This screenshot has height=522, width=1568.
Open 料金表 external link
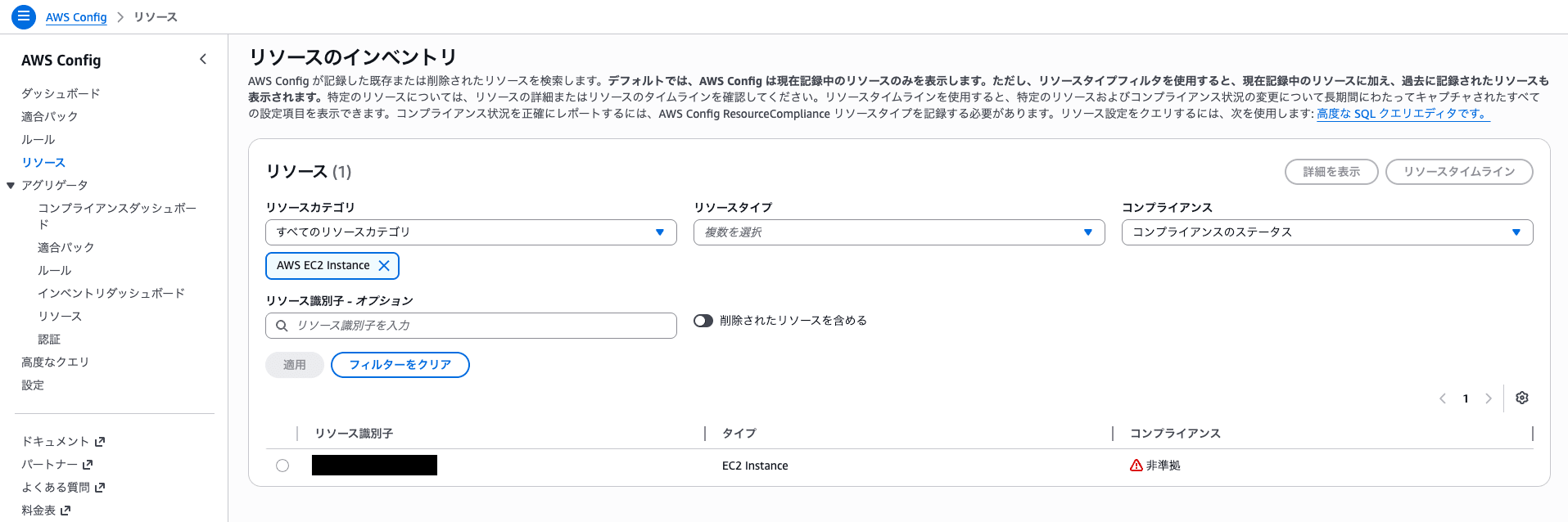46,511
